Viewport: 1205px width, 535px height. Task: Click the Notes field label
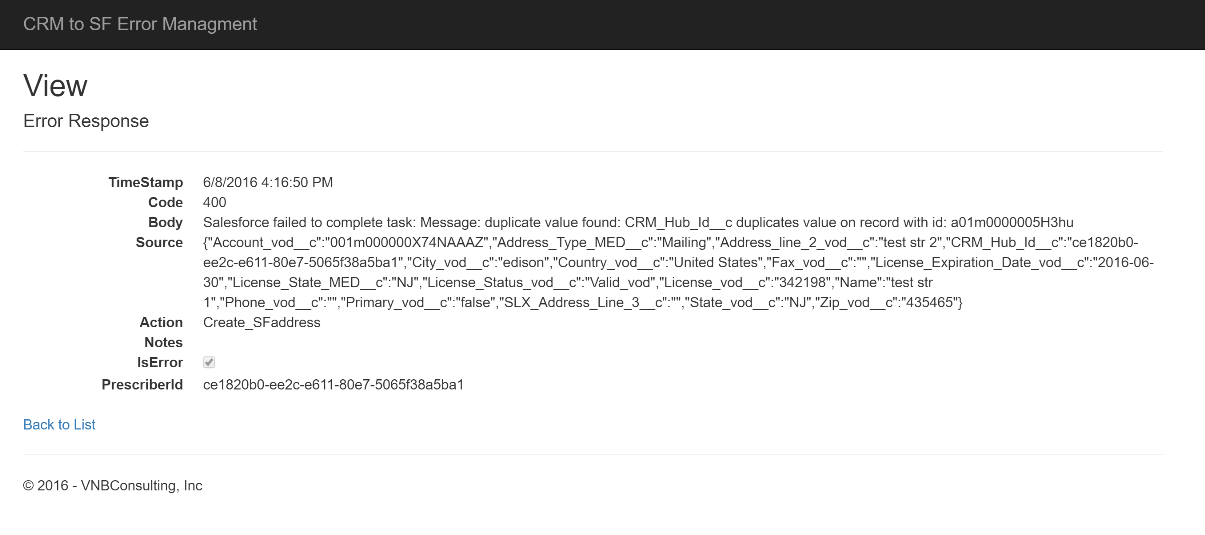point(163,342)
